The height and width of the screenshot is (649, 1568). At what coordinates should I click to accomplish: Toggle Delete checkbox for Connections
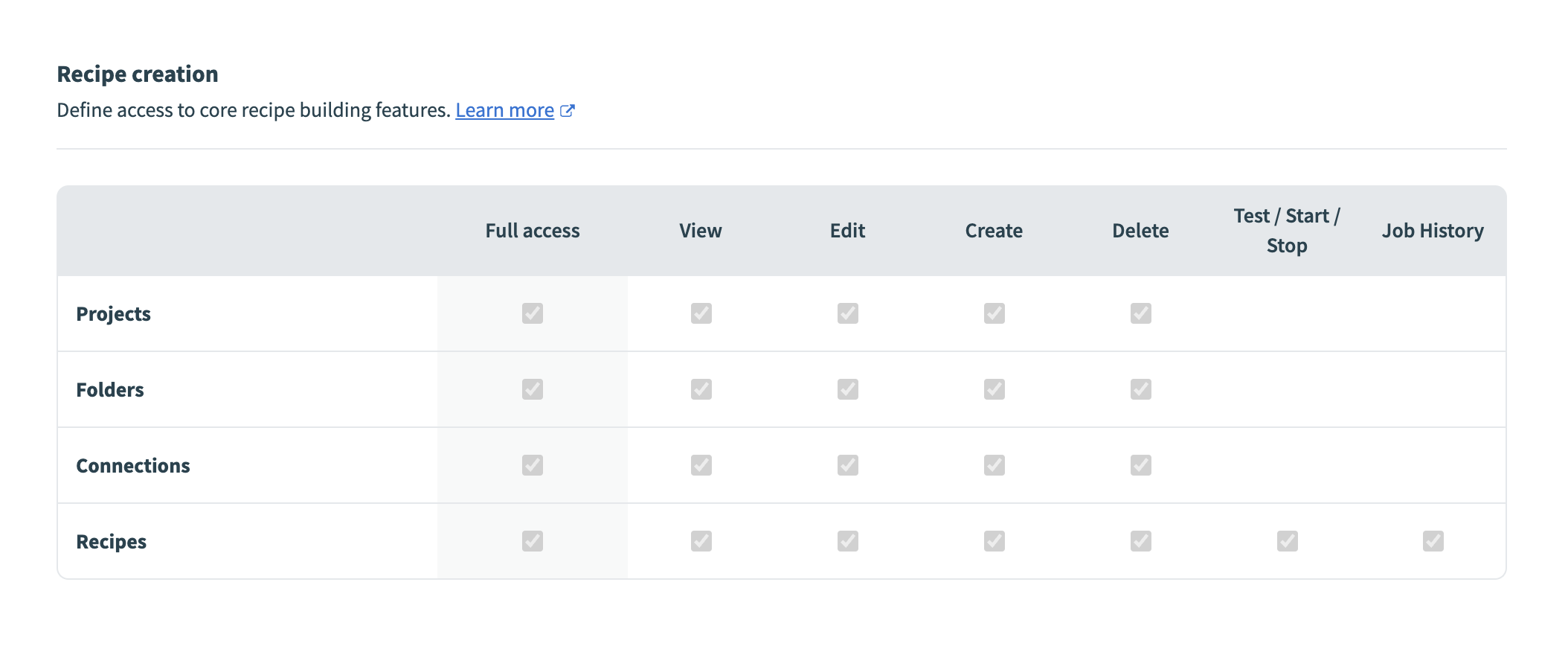tap(1140, 465)
